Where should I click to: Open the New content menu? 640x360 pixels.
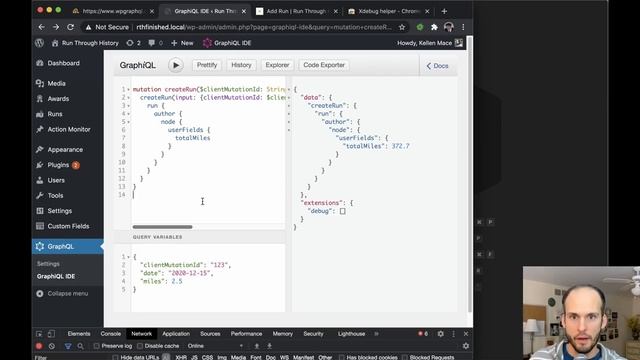pos(182,43)
